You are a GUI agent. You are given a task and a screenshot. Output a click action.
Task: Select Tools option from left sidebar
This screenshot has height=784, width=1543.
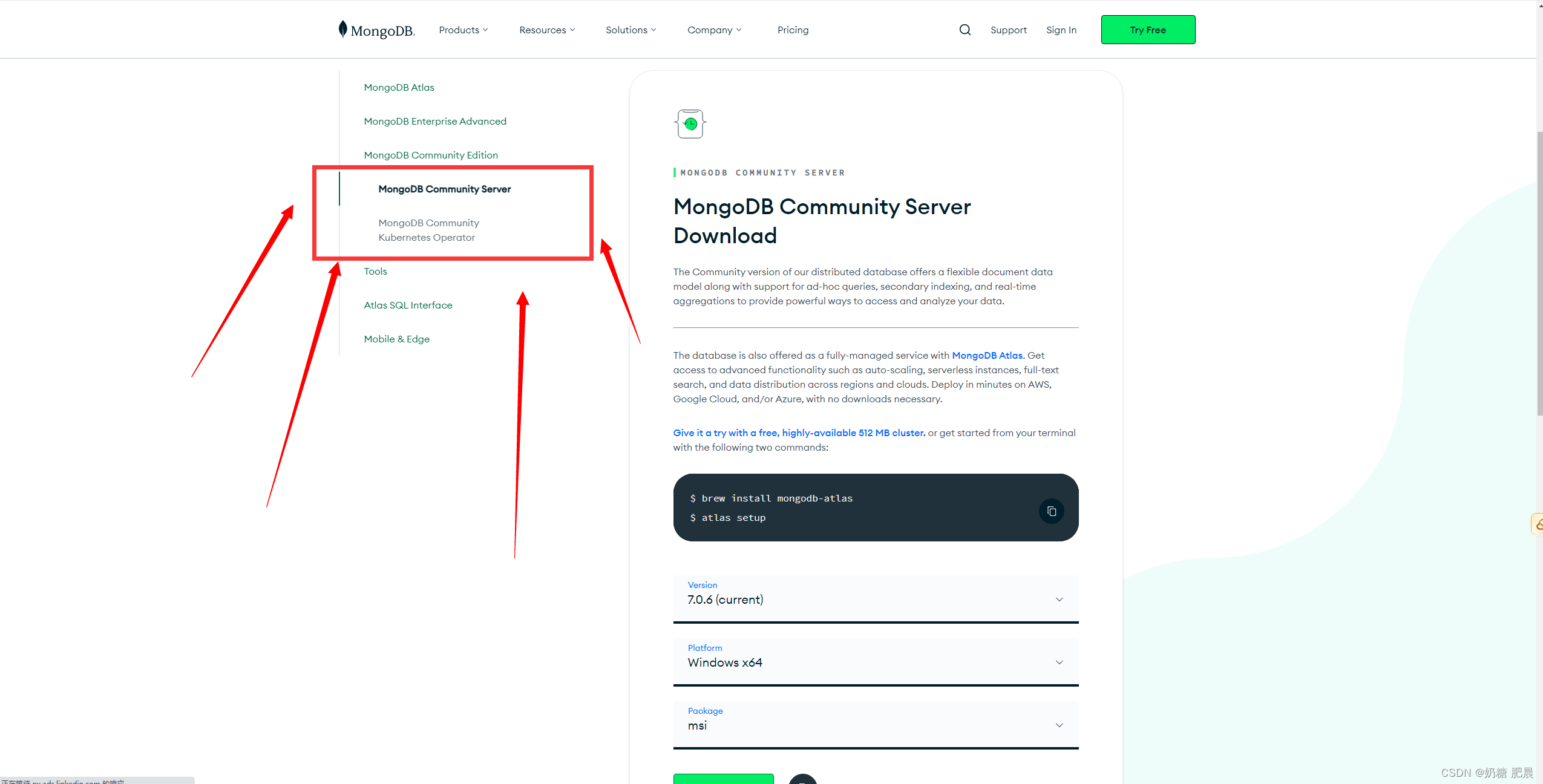(x=375, y=270)
